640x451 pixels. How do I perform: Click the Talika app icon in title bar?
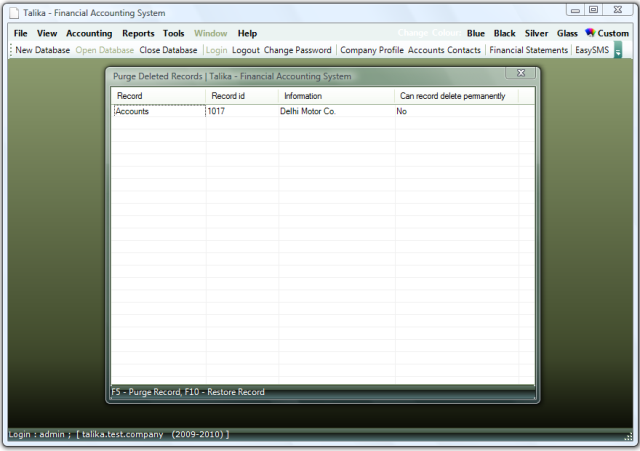pyautogui.click(x=14, y=12)
